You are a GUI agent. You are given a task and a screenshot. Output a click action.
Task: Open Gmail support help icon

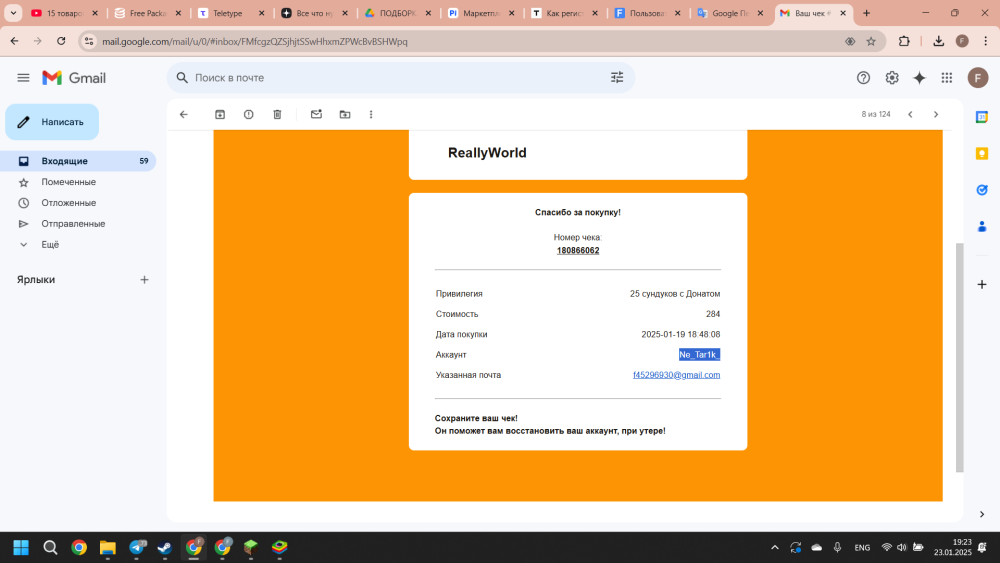click(863, 78)
